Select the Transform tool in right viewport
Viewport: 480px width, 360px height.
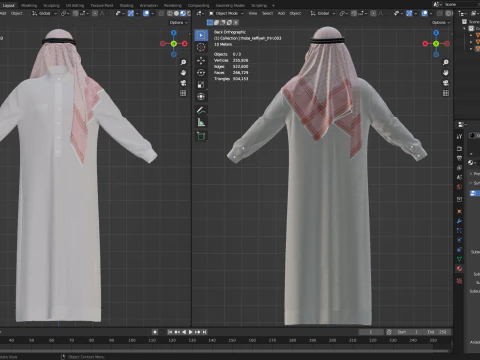201,97
